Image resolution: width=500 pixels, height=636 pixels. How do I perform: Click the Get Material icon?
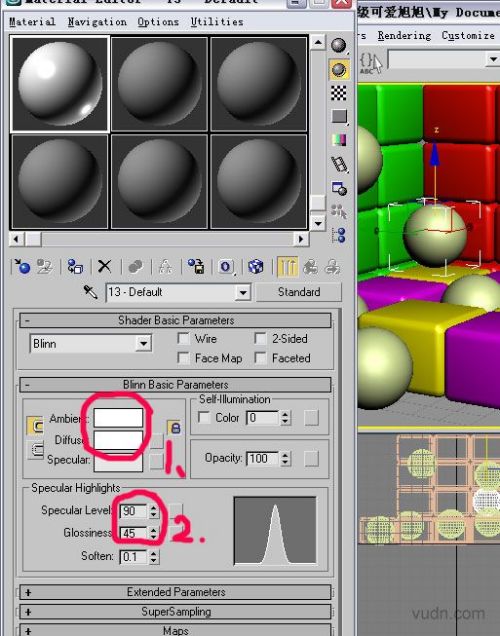22,266
